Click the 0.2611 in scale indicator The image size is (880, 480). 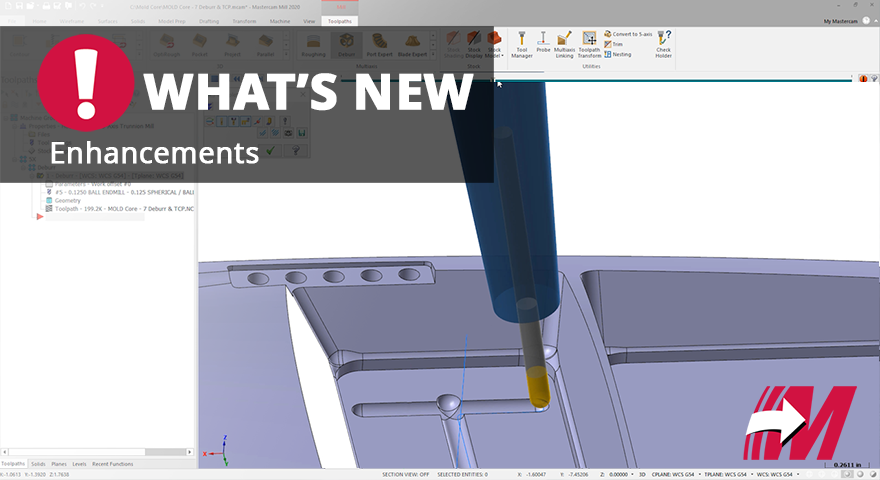(x=847, y=465)
